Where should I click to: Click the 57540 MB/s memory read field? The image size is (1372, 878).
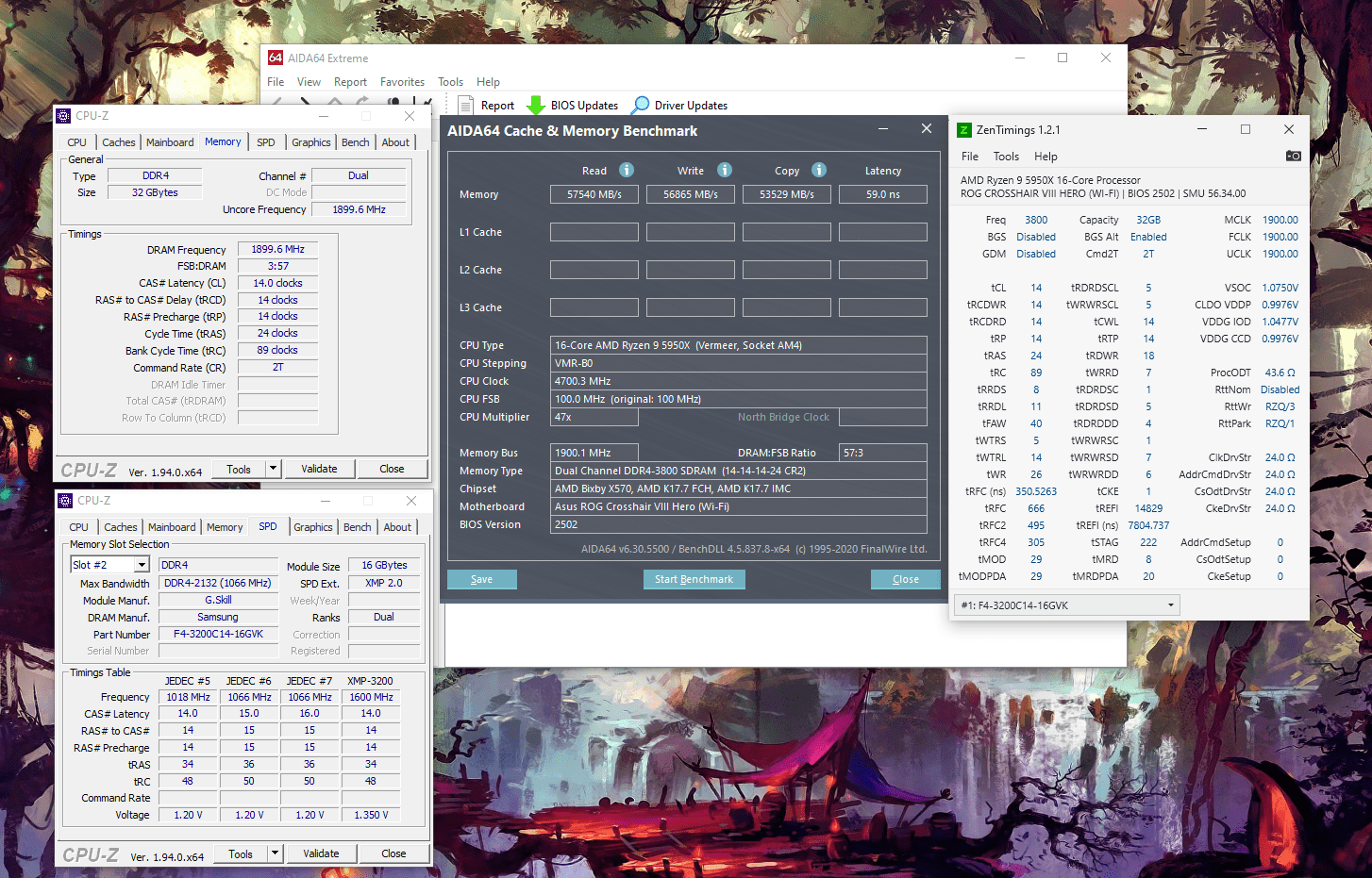pos(594,194)
